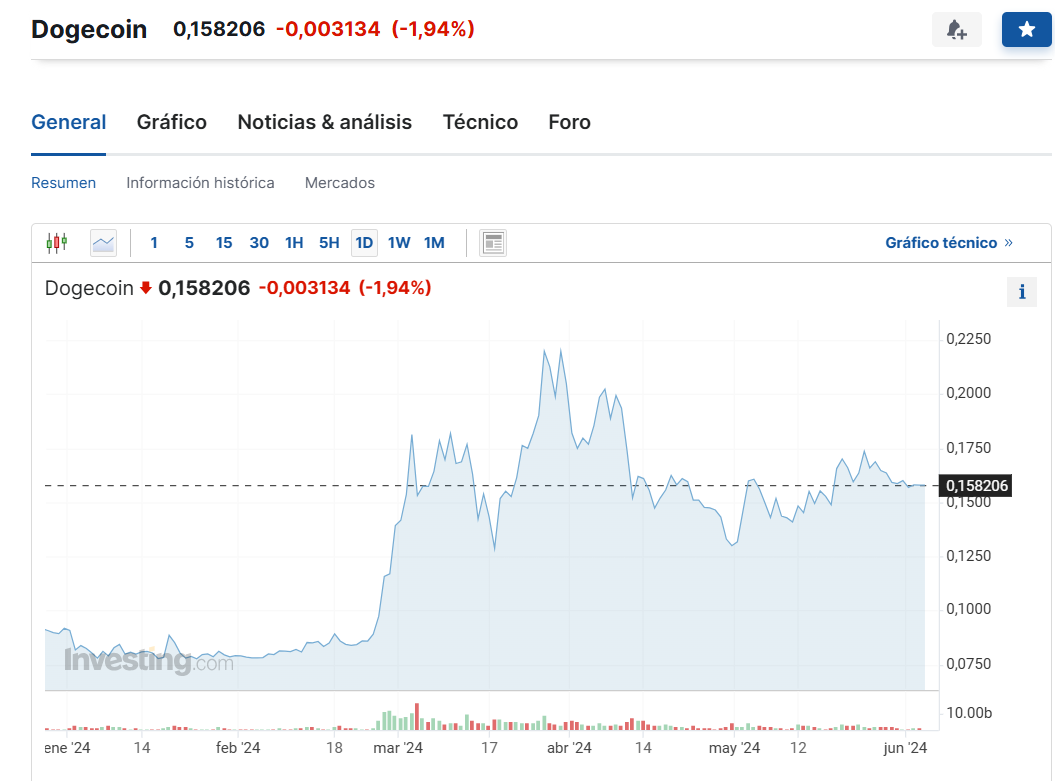Open the Técnico tab

point(480,122)
